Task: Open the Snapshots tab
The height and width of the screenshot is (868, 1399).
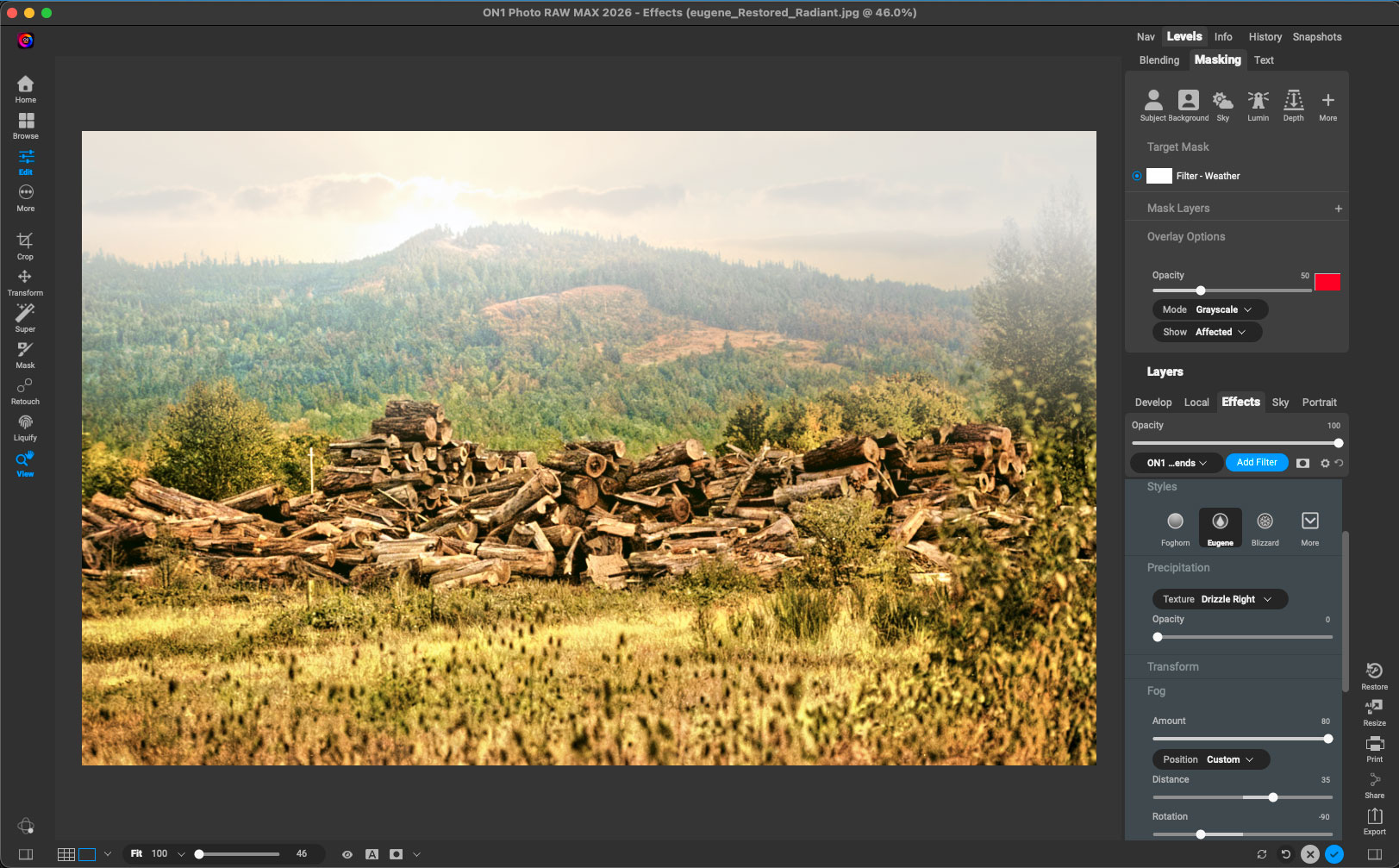Action: click(1316, 37)
